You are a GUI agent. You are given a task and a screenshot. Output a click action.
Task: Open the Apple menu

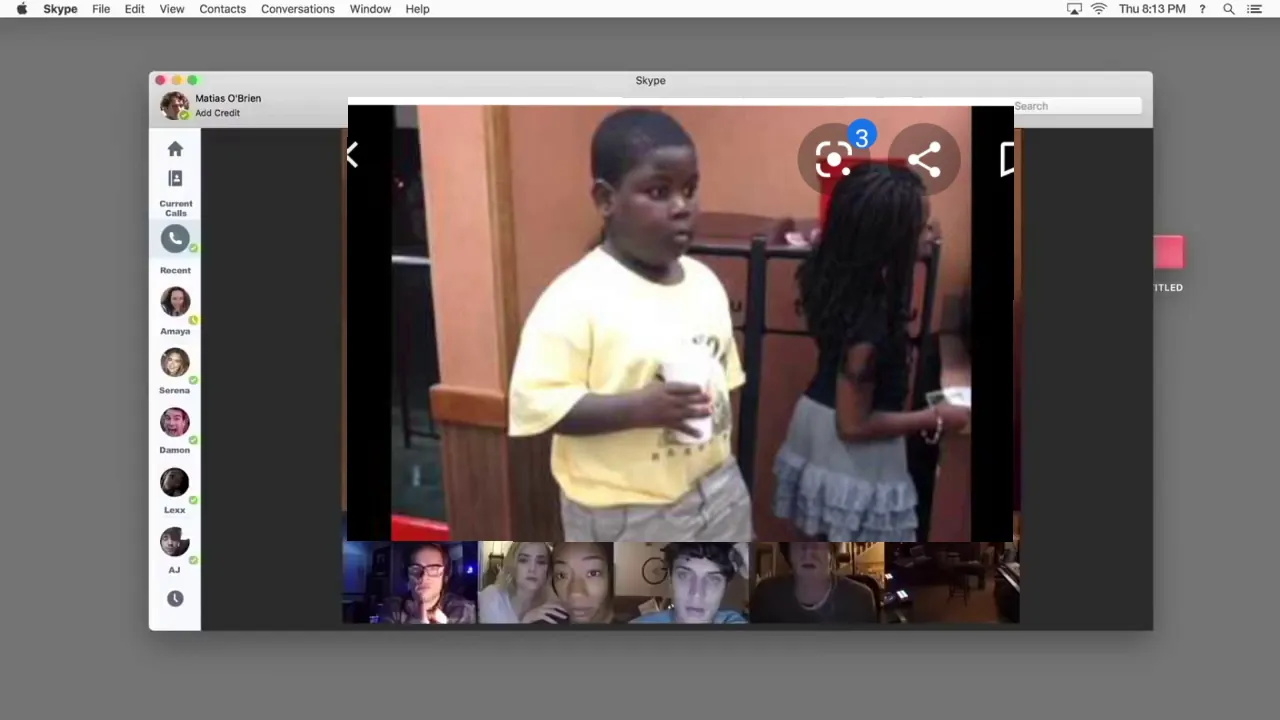21,9
